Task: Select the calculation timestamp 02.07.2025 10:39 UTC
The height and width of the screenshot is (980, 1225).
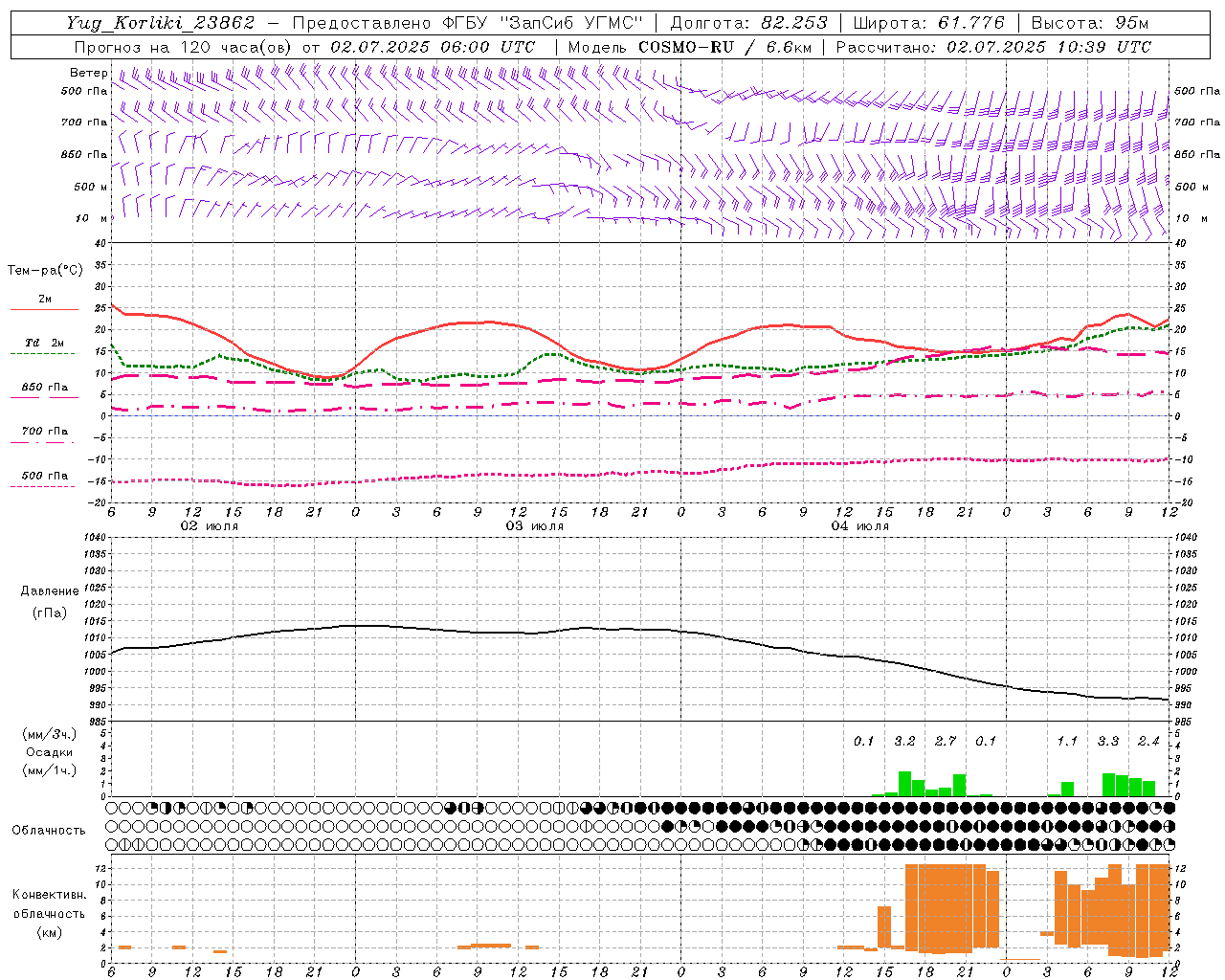Action: [x=1049, y=47]
